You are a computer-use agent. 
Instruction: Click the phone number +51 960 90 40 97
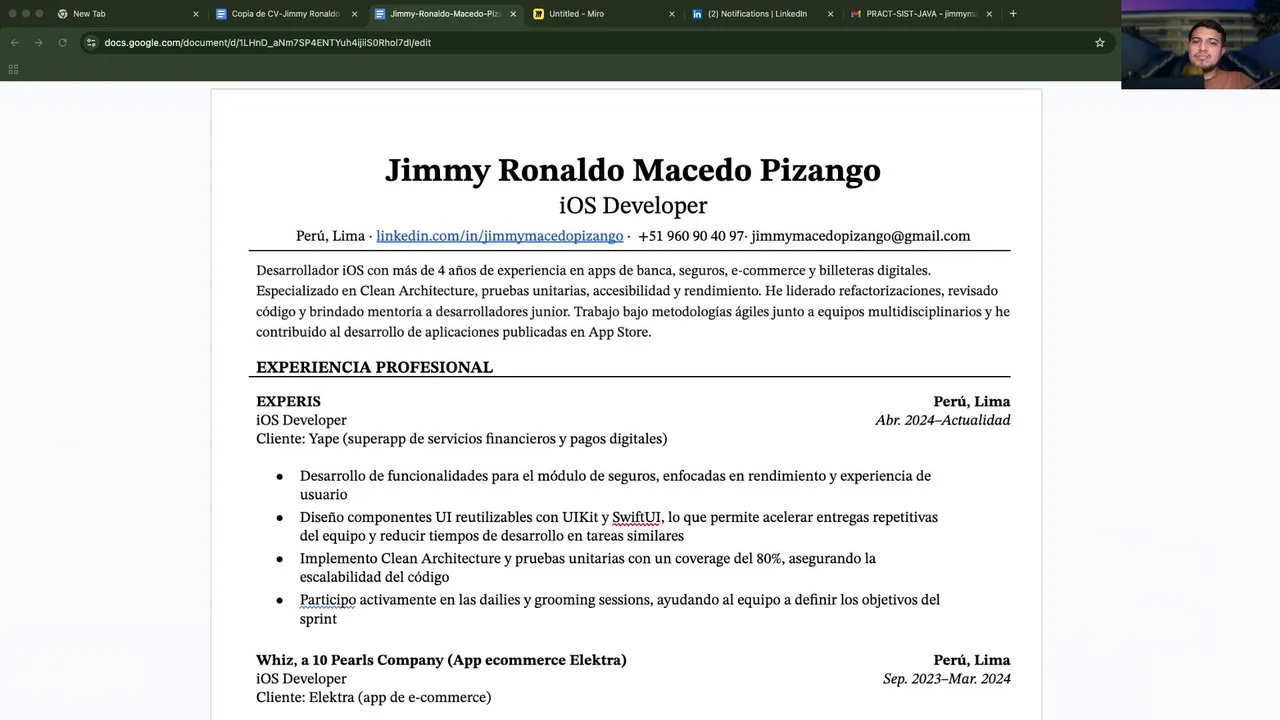click(x=691, y=236)
